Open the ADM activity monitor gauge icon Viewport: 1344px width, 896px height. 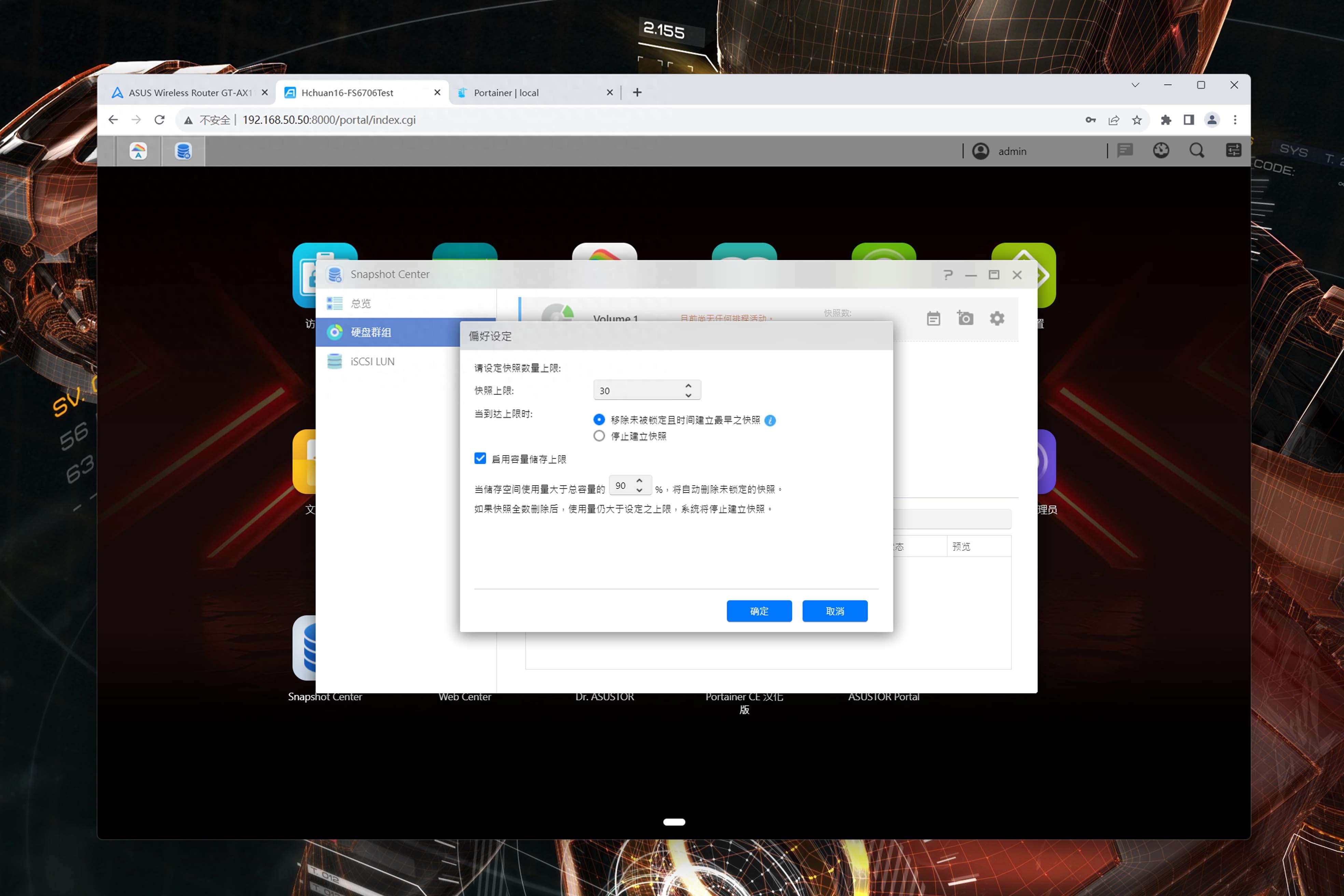click(1161, 150)
